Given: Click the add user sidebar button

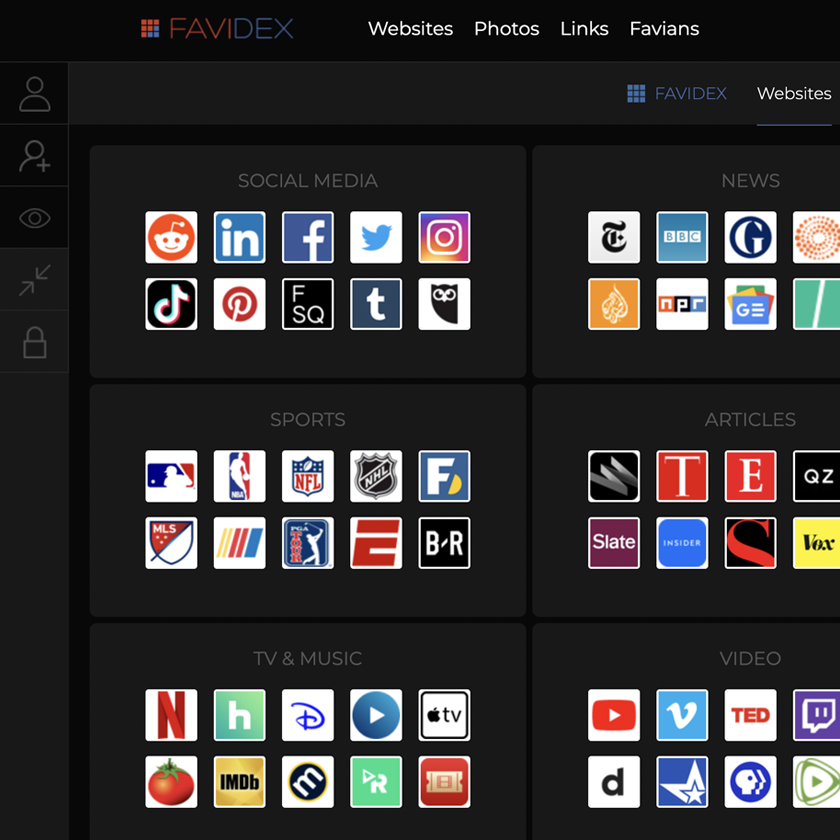Looking at the screenshot, I should [x=34, y=156].
